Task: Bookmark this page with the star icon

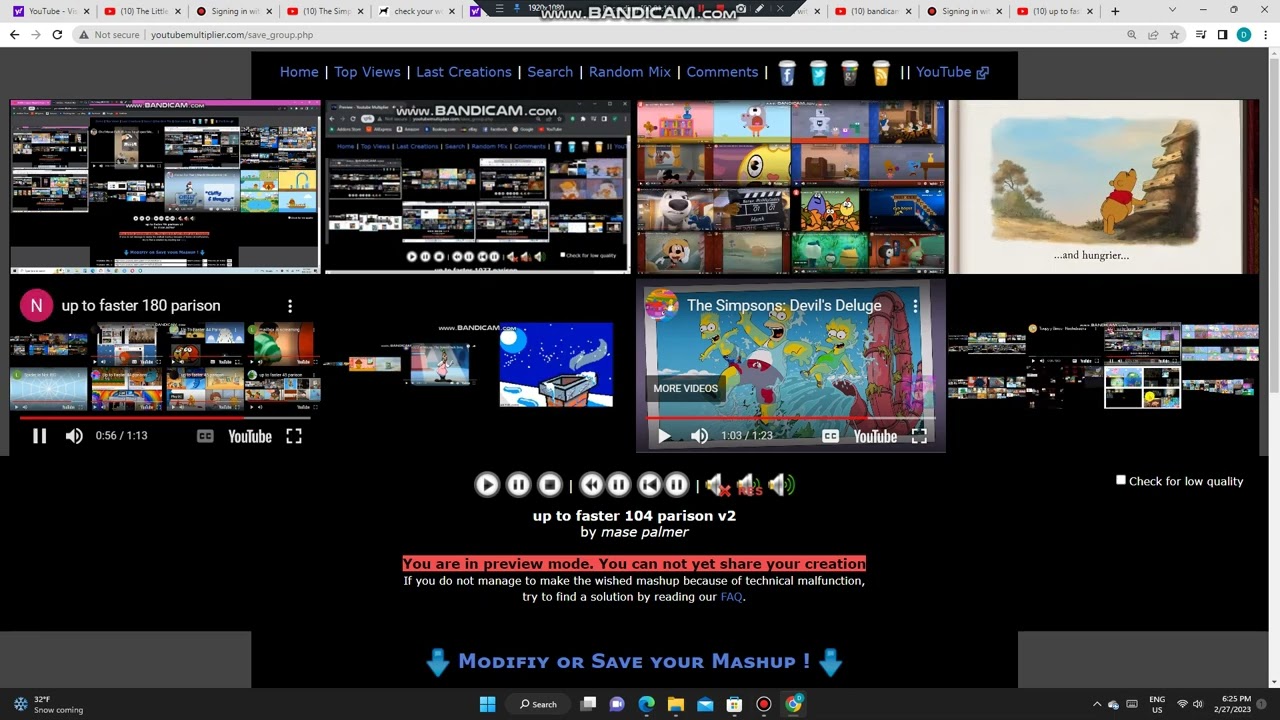Action: 1174,34
